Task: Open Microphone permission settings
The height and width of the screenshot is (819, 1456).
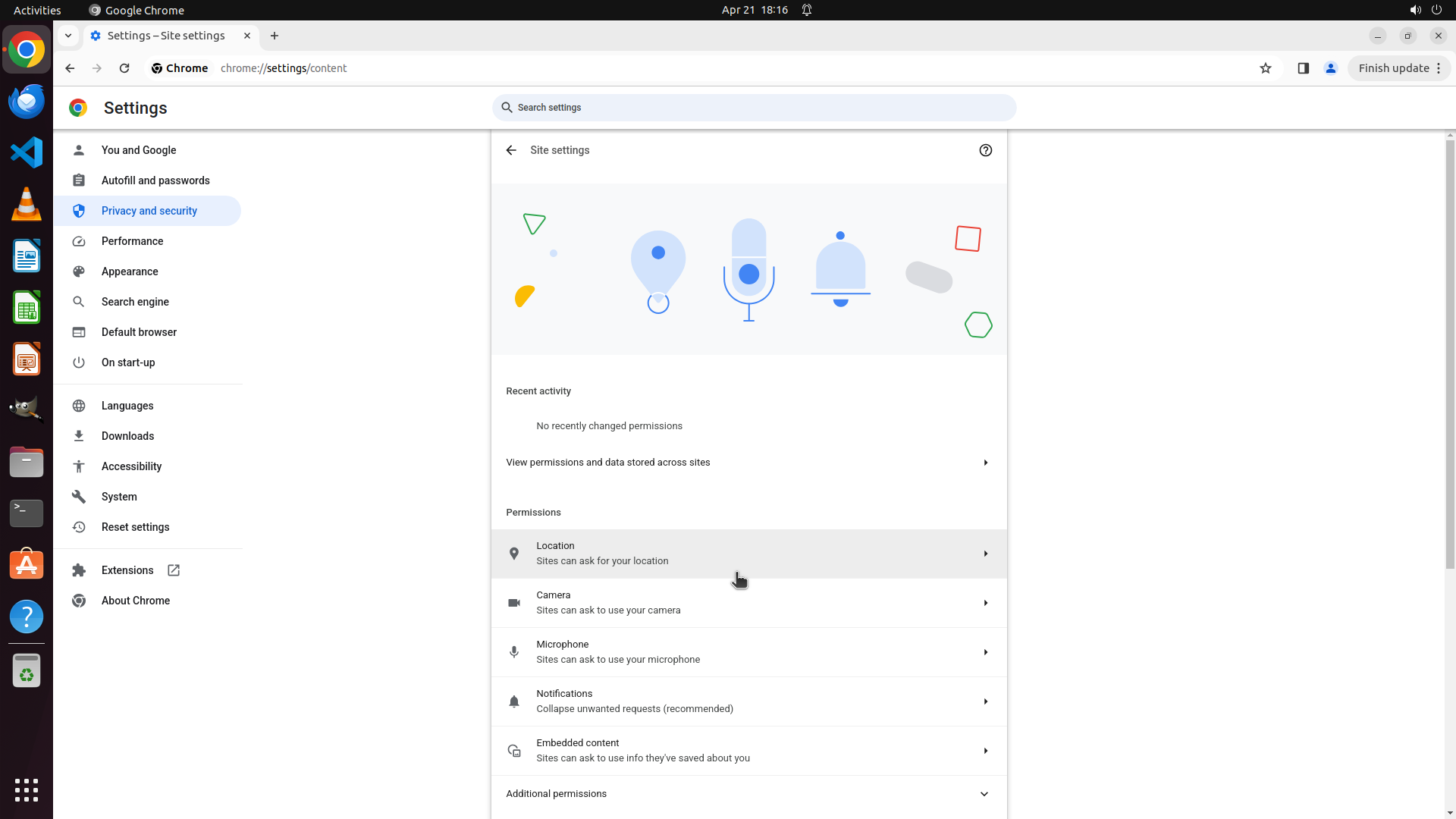Action: [748, 652]
